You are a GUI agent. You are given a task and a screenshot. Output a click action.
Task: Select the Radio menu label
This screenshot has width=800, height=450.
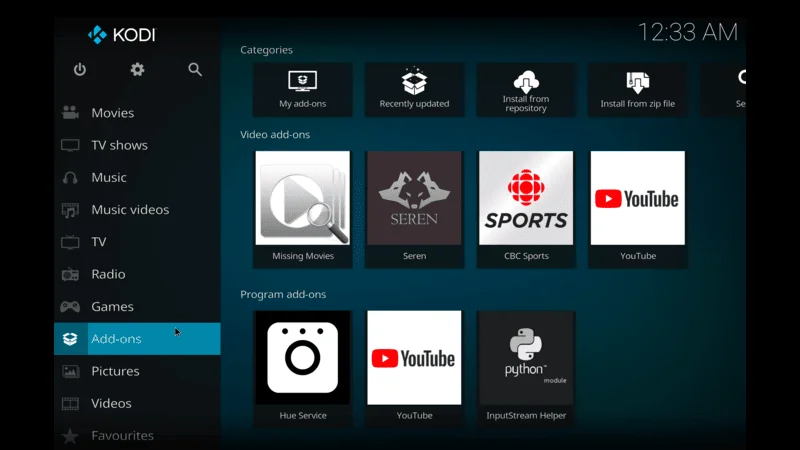point(108,274)
